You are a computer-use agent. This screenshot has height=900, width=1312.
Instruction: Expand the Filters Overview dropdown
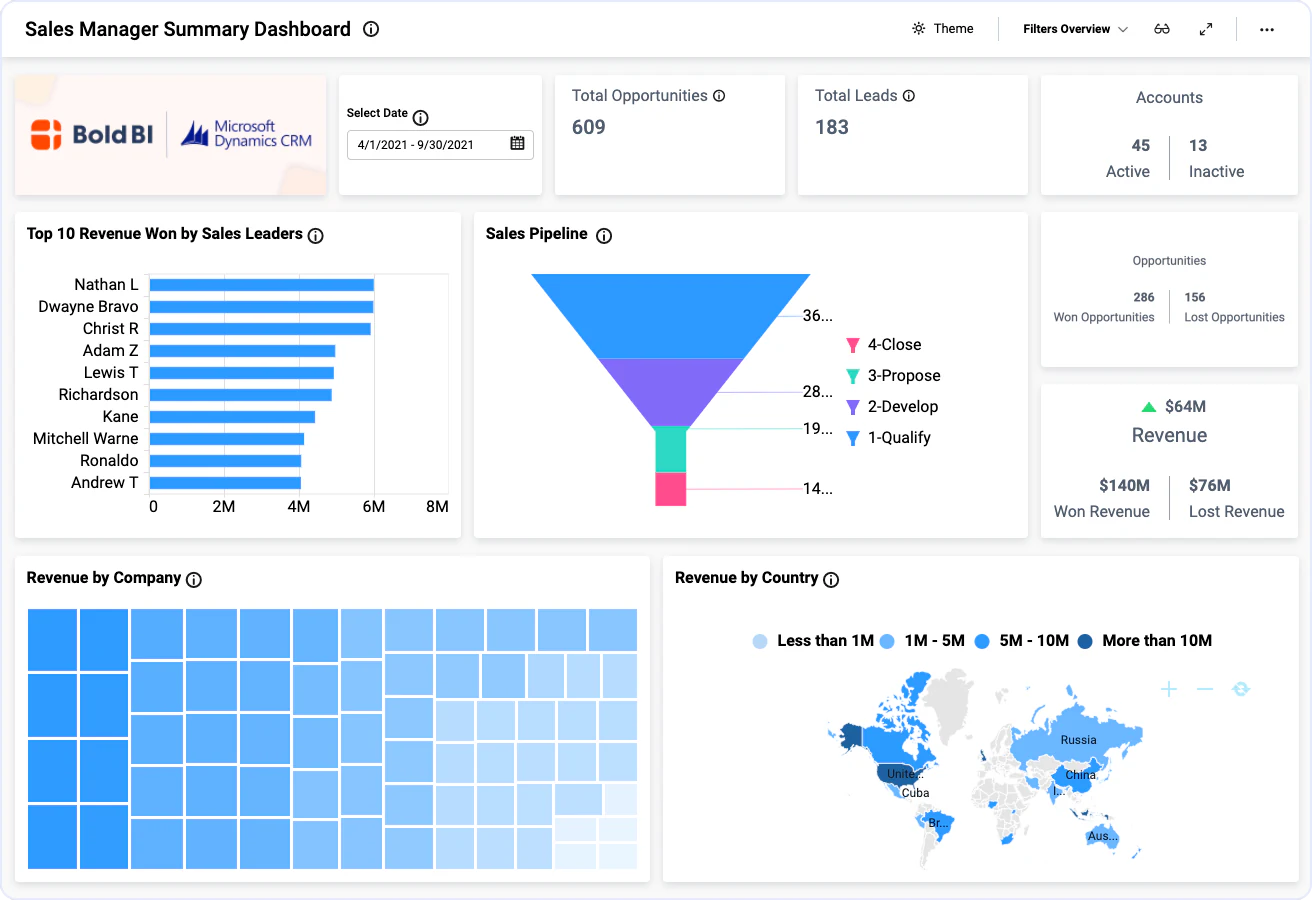coord(1075,29)
